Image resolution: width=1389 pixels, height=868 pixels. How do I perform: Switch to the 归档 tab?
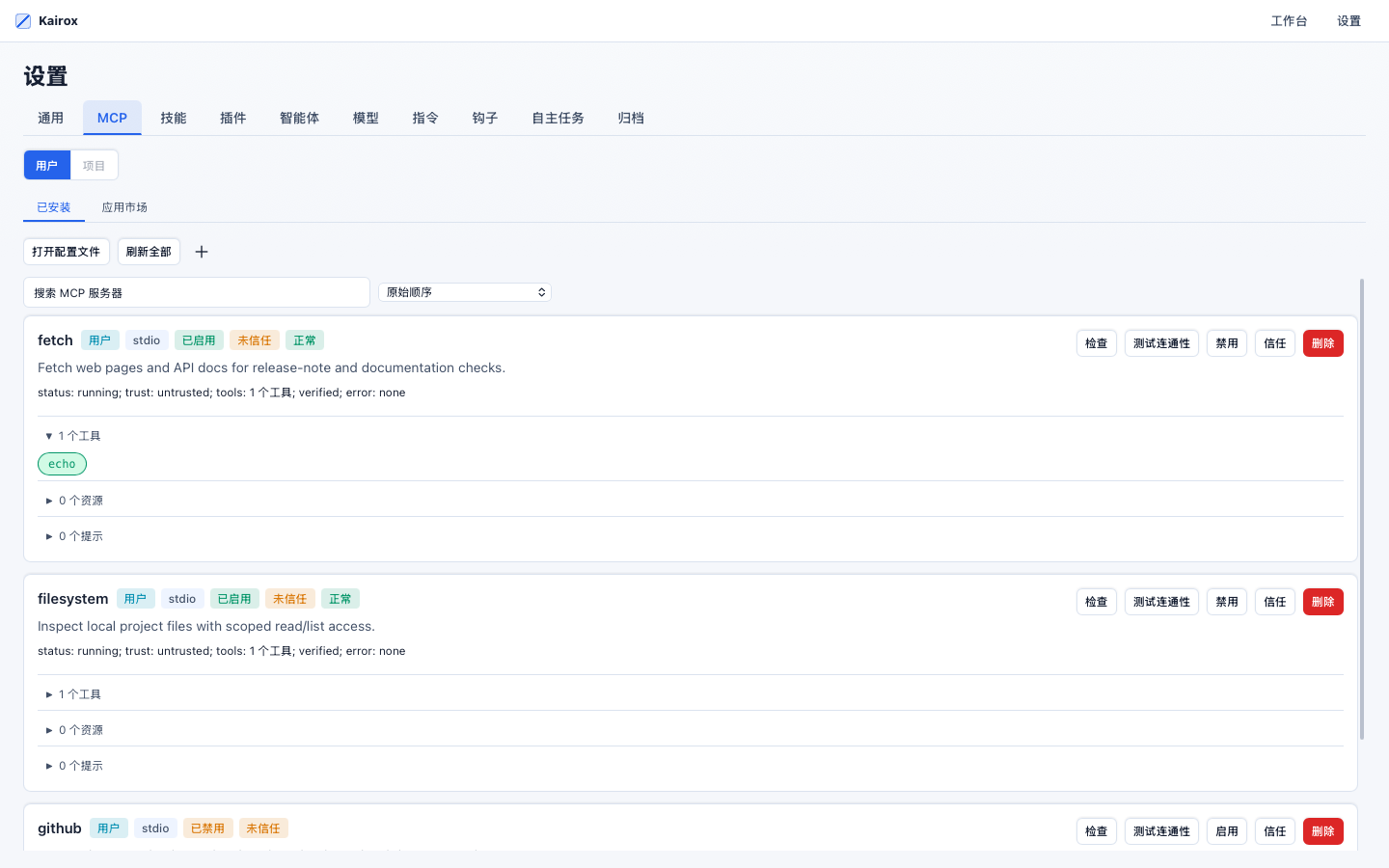point(631,118)
